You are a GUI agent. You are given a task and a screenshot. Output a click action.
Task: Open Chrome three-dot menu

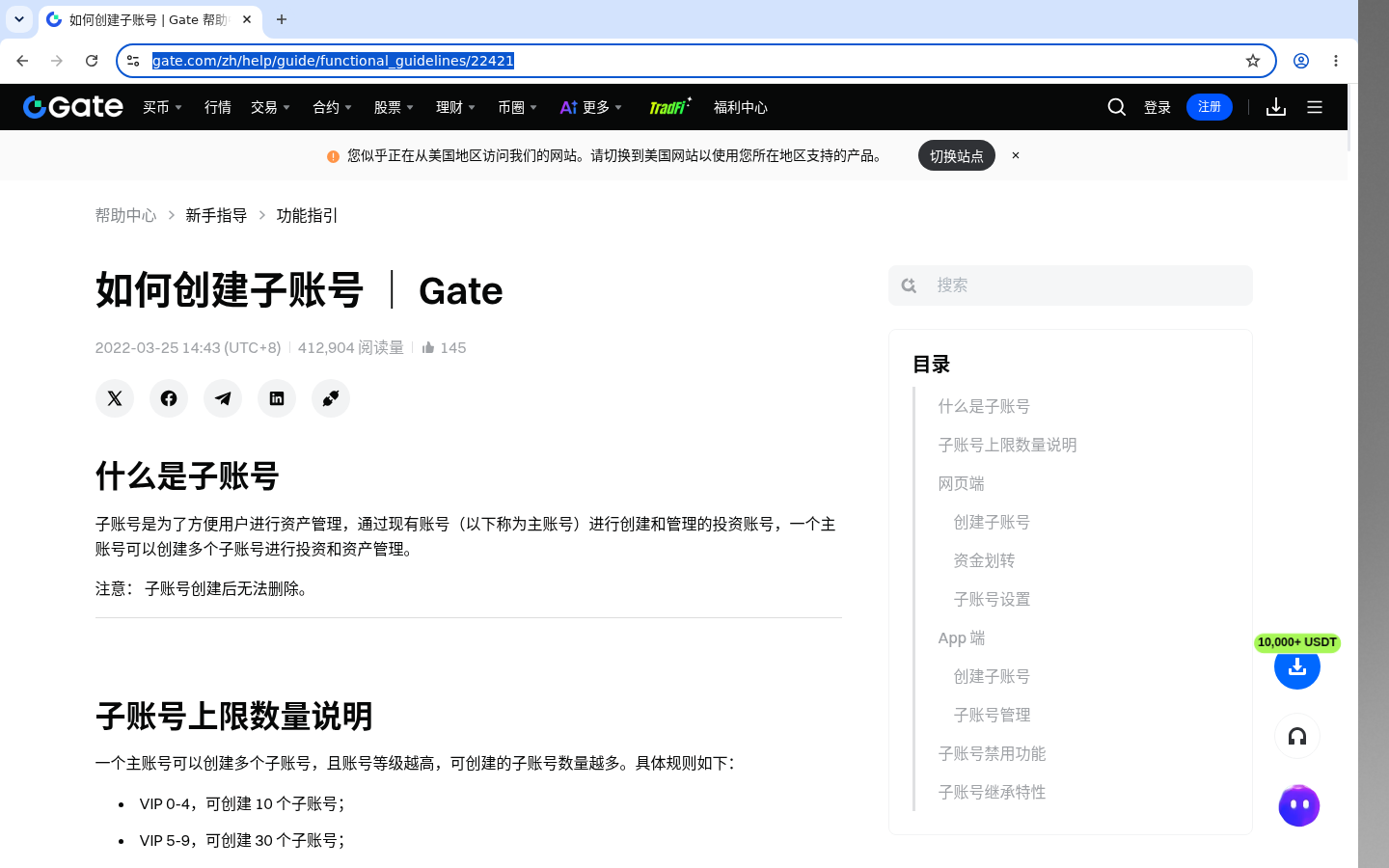click(1336, 61)
